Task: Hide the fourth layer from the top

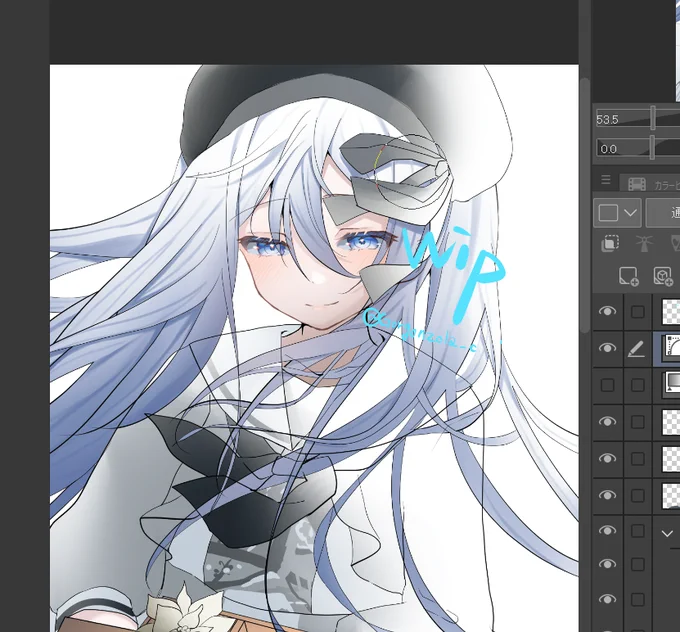Action: pos(607,422)
